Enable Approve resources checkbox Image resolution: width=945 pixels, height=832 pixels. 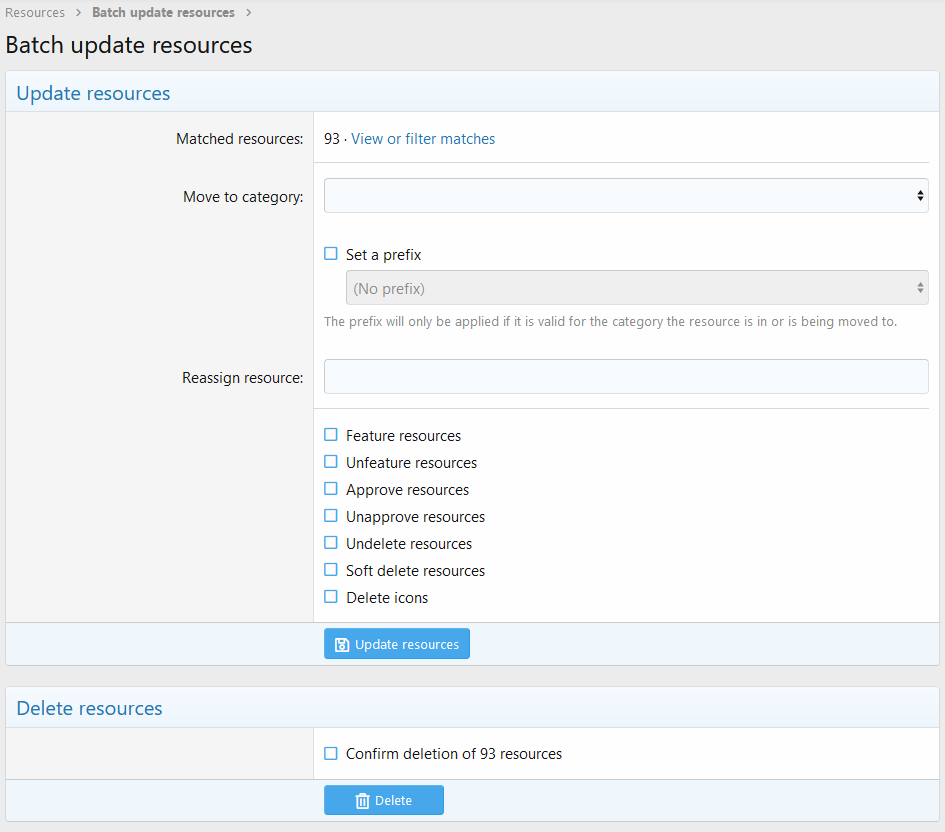coord(331,489)
